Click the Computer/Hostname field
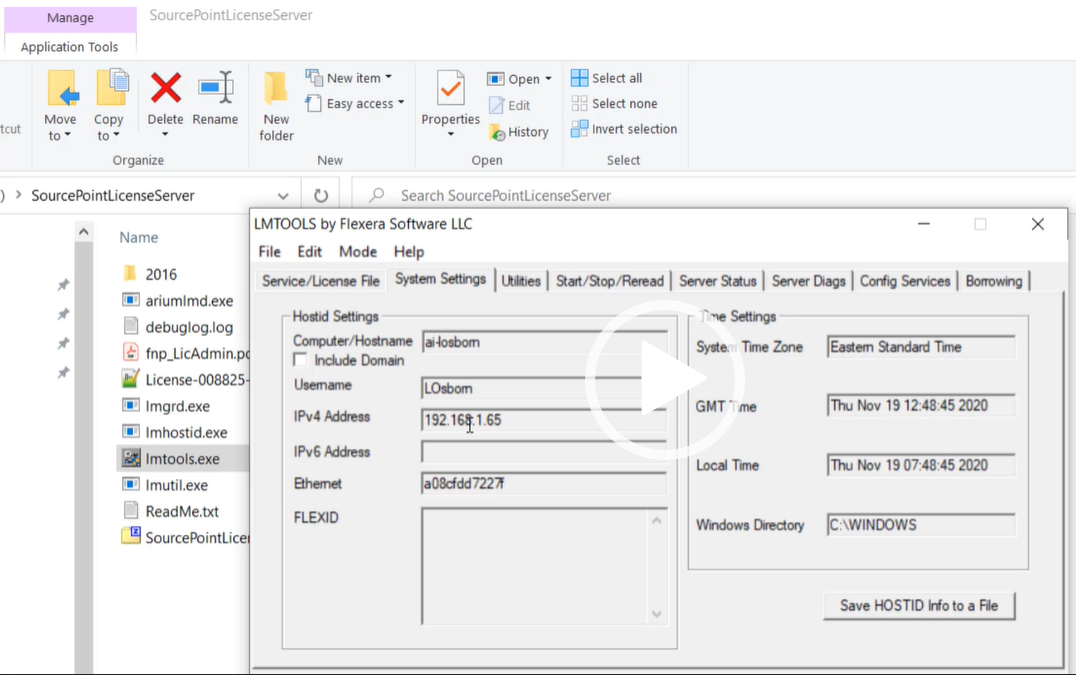 [544, 342]
